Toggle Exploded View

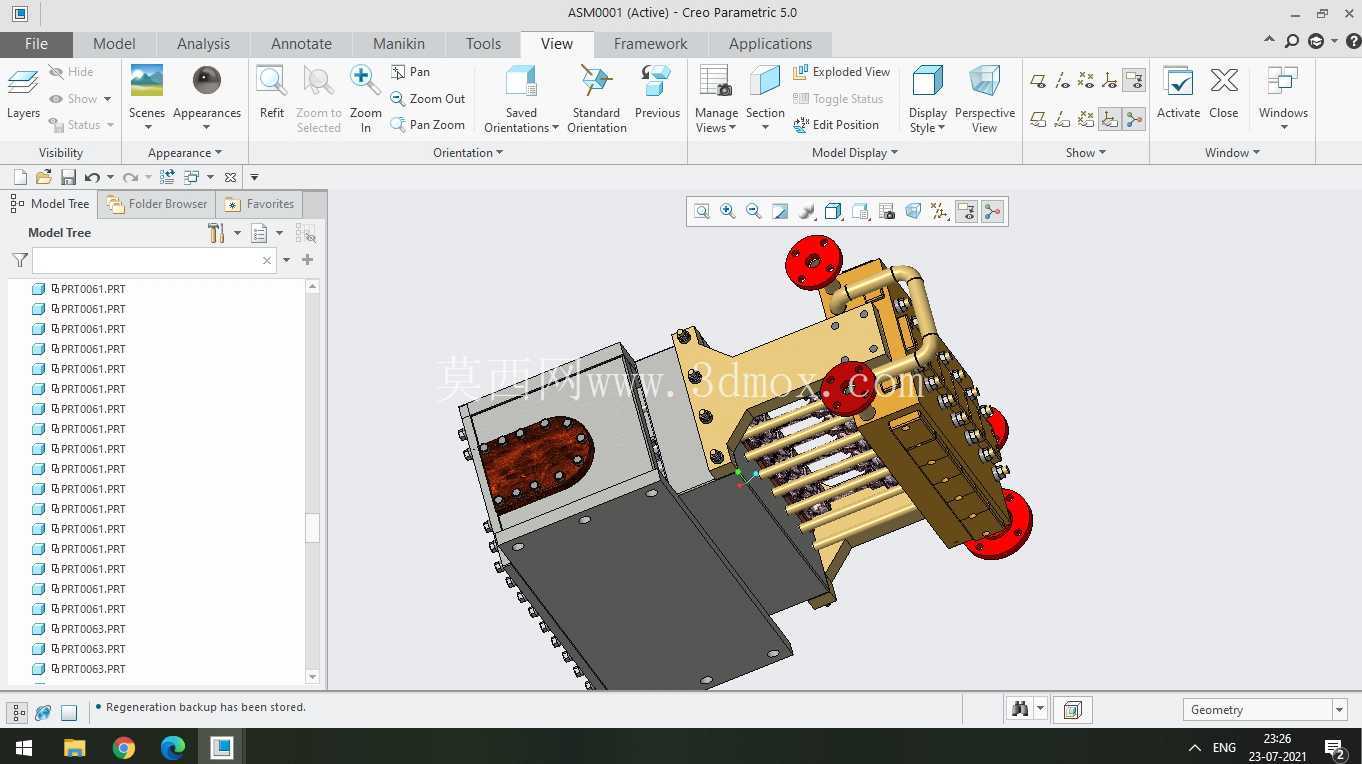tap(841, 72)
